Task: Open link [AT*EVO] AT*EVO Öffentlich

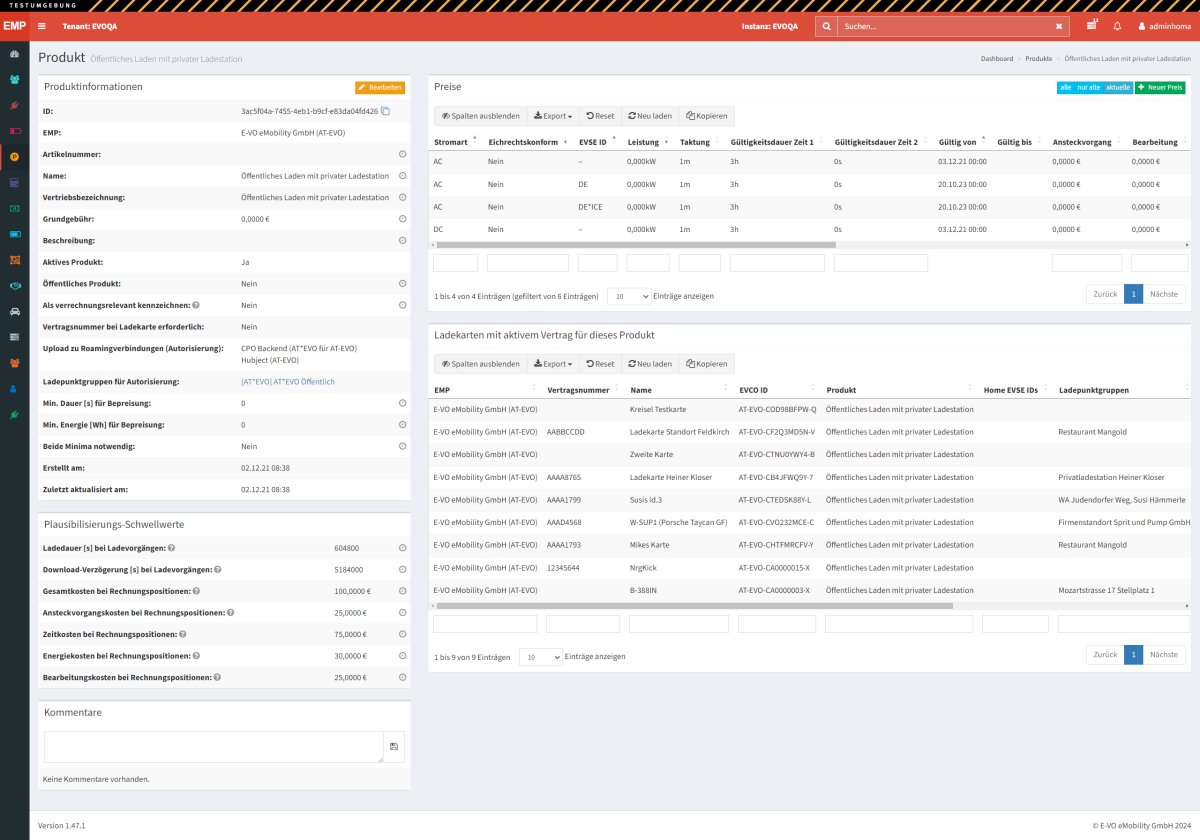Action: [288, 382]
